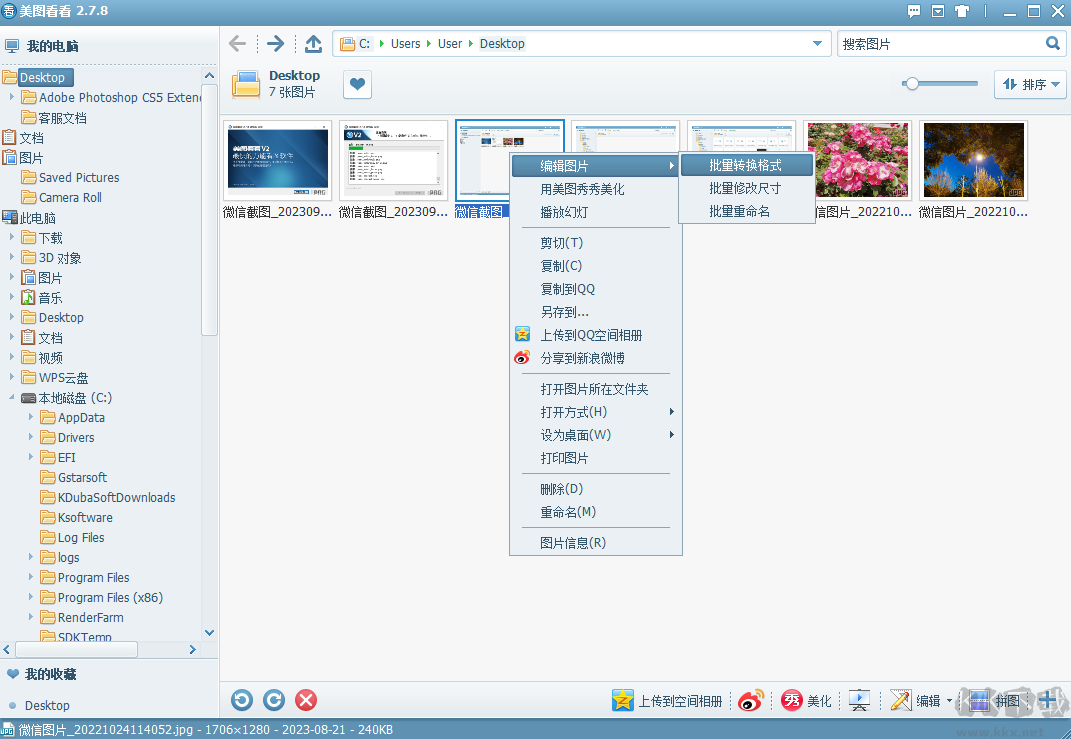
Task: Click the Sina Weibo share icon in bottom toolbar
Action: (x=750, y=701)
